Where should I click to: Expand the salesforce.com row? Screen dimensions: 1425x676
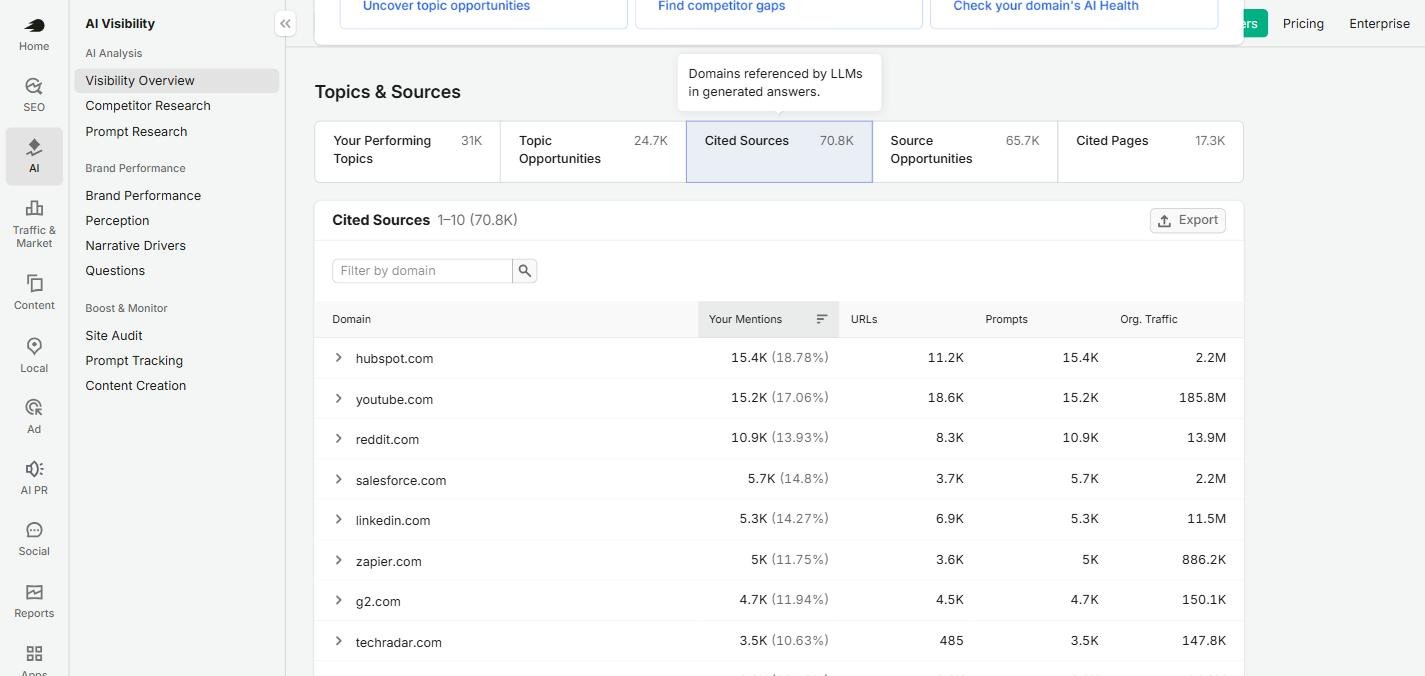tap(339, 479)
